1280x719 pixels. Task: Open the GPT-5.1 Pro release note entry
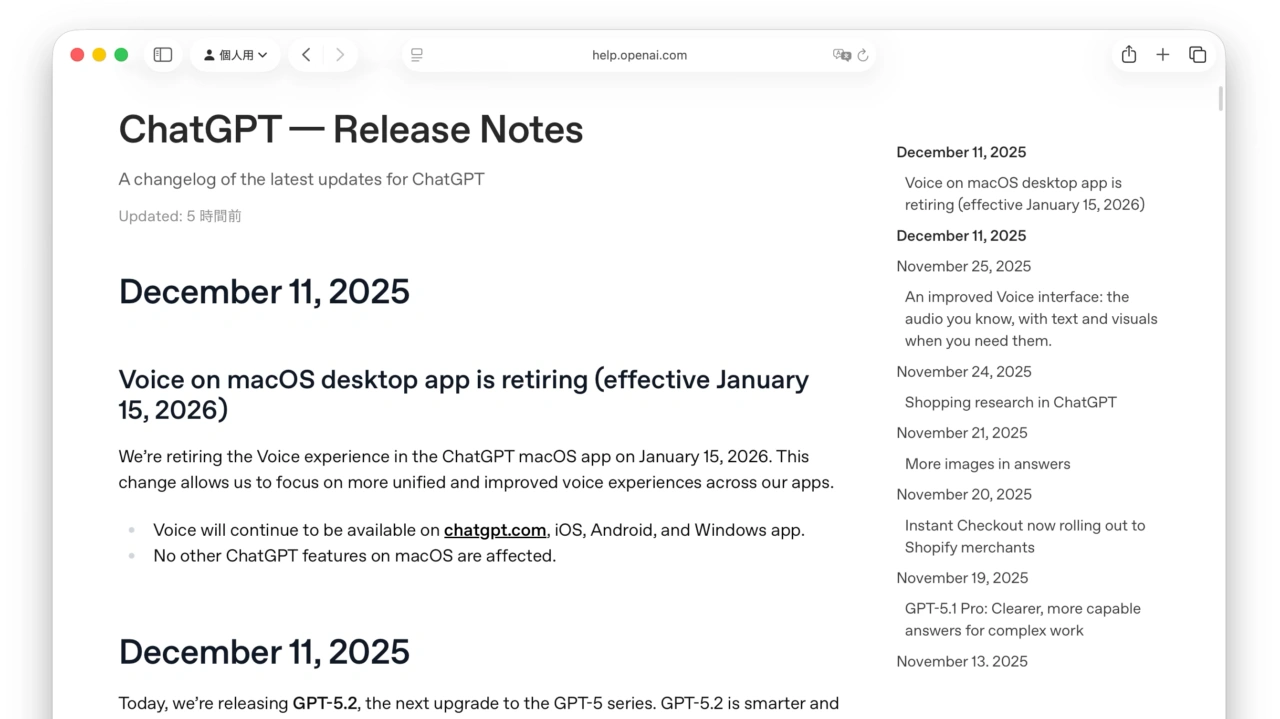tap(1023, 619)
